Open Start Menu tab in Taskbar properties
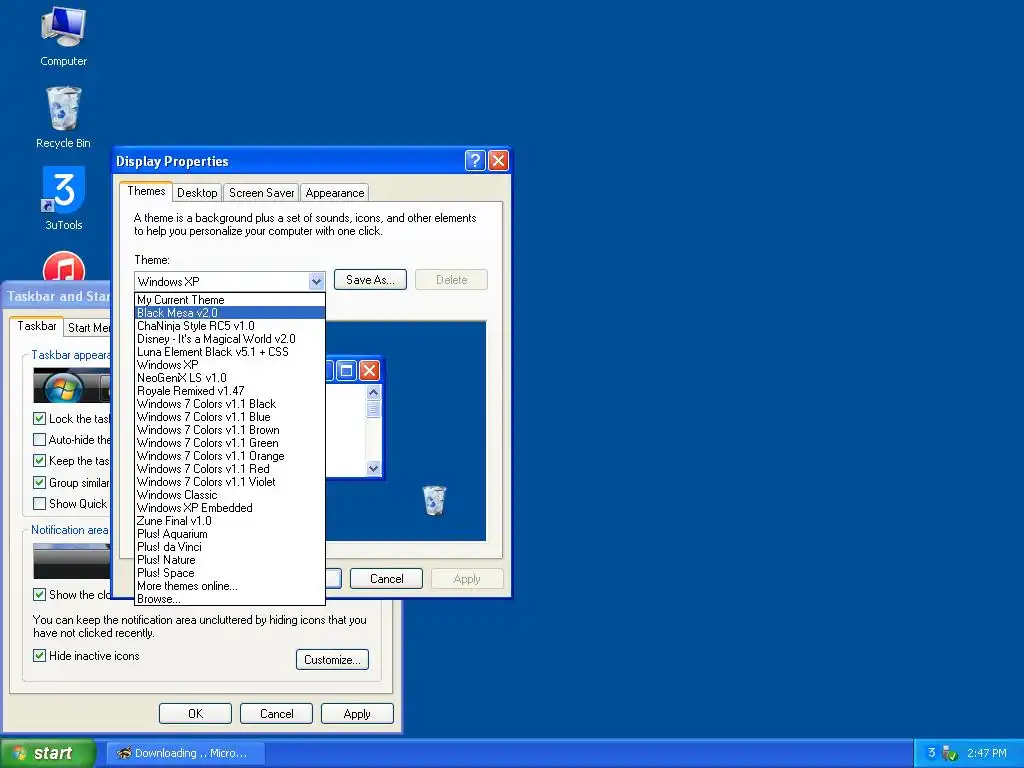1024x768 pixels. point(89,328)
